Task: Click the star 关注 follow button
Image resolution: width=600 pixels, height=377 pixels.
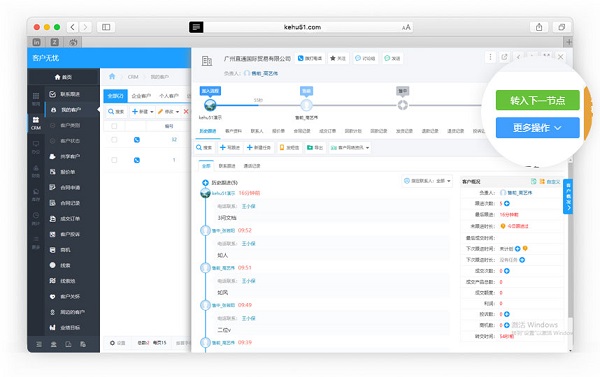Action: 338,58
